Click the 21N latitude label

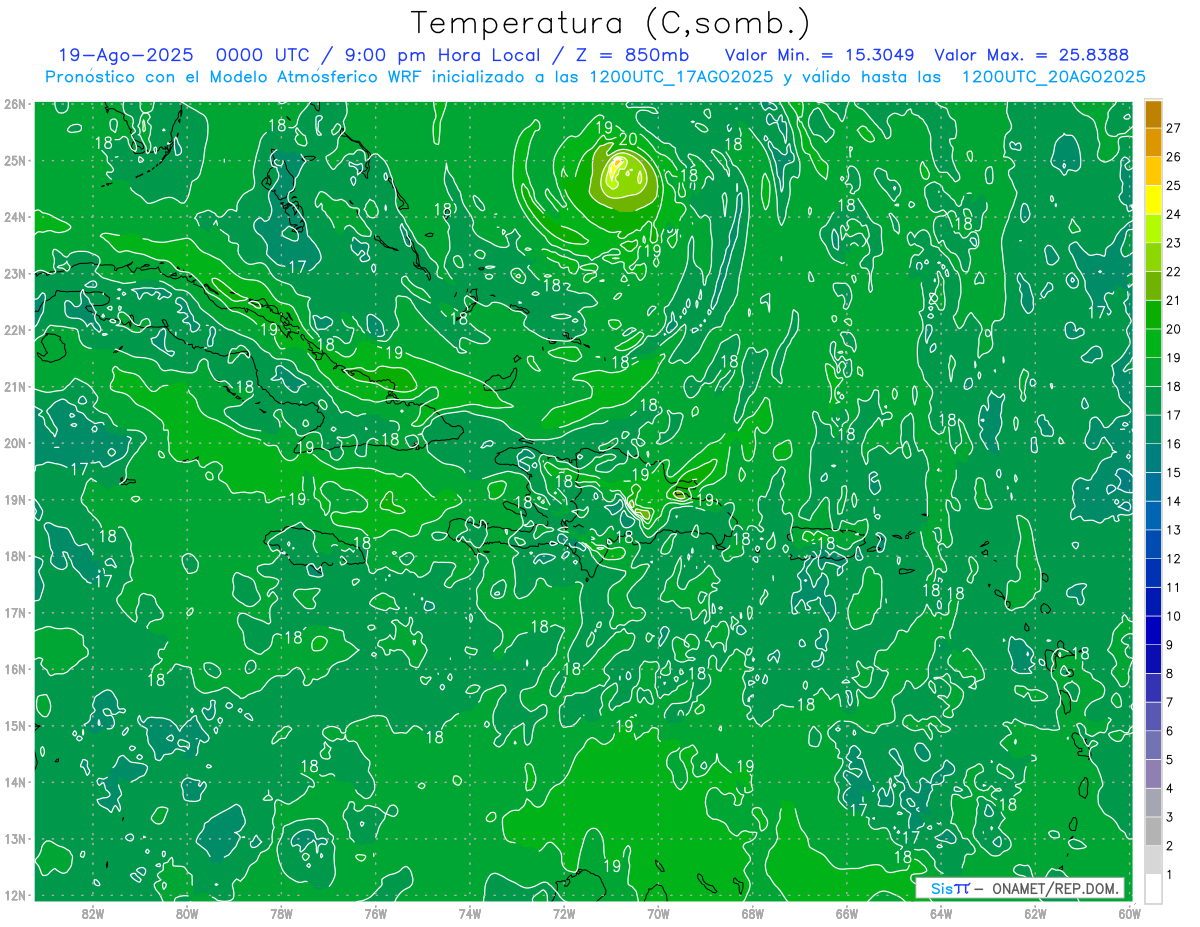(15, 387)
